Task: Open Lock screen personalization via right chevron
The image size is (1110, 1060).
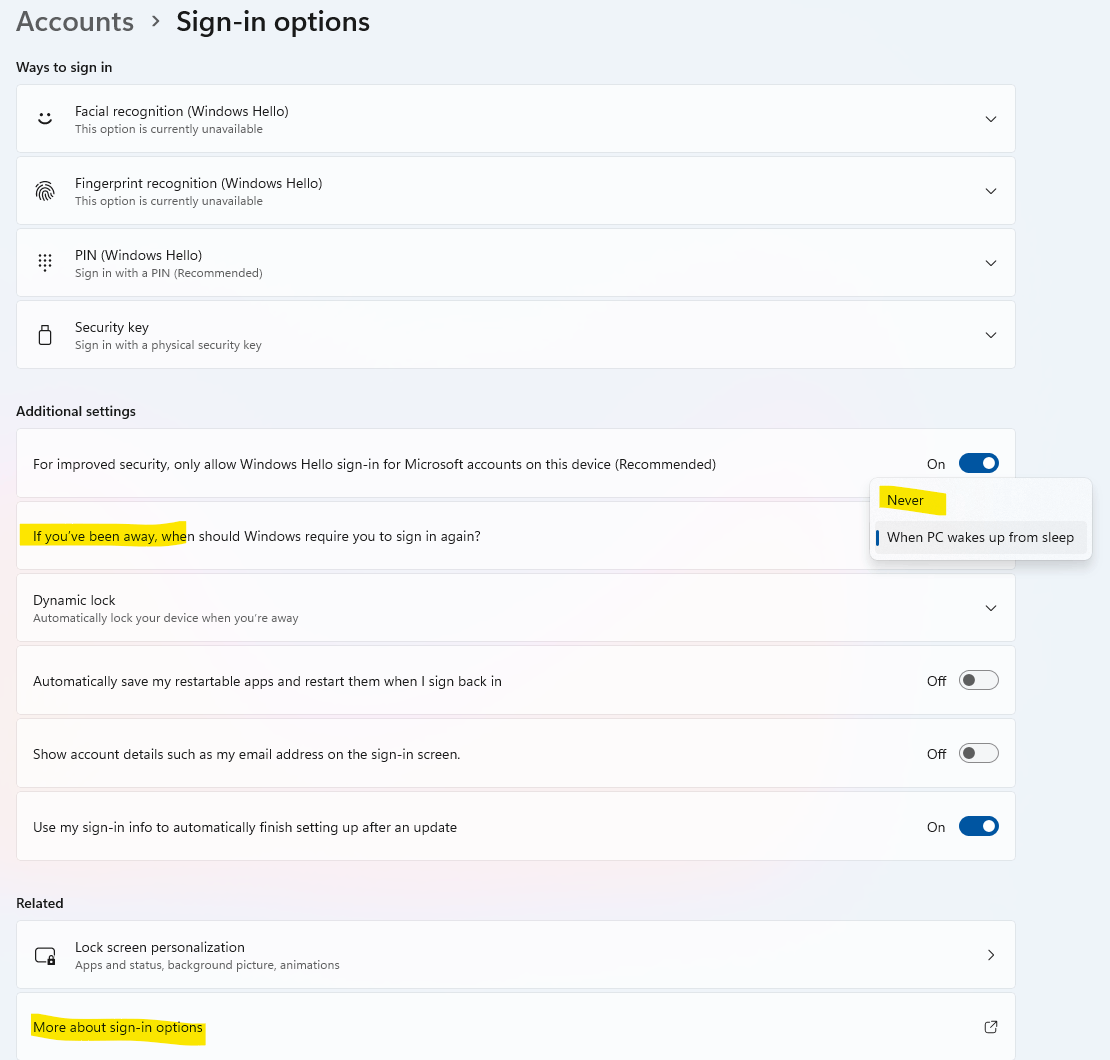Action: 991,955
